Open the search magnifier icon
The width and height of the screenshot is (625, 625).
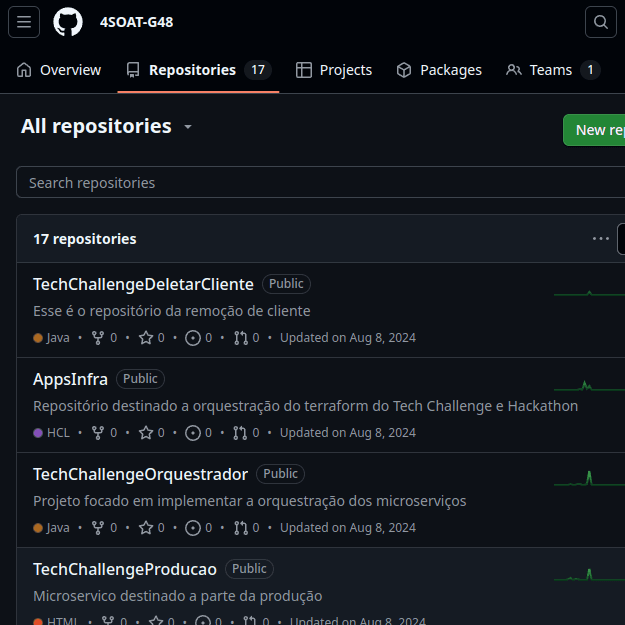pyautogui.click(x=600, y=22)
